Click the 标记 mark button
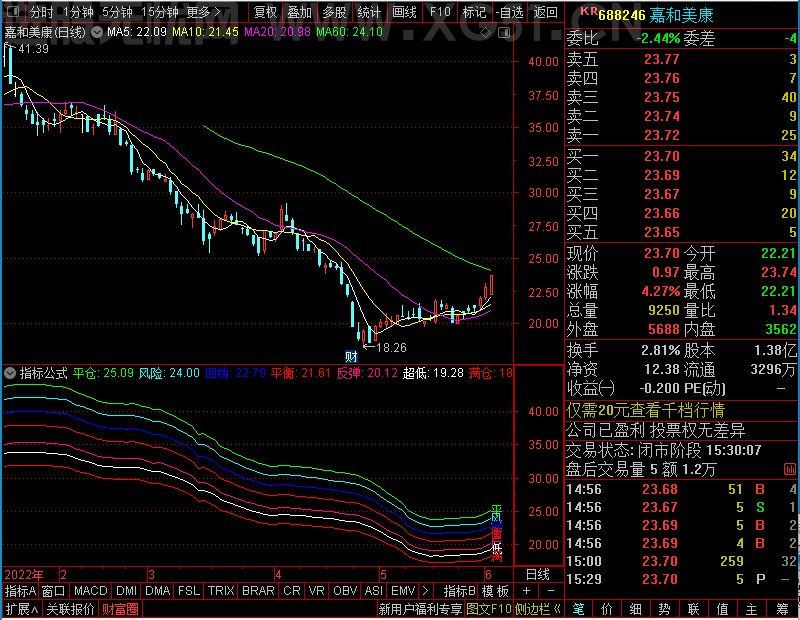Screen dimensions: 800x620 [474, 12]
